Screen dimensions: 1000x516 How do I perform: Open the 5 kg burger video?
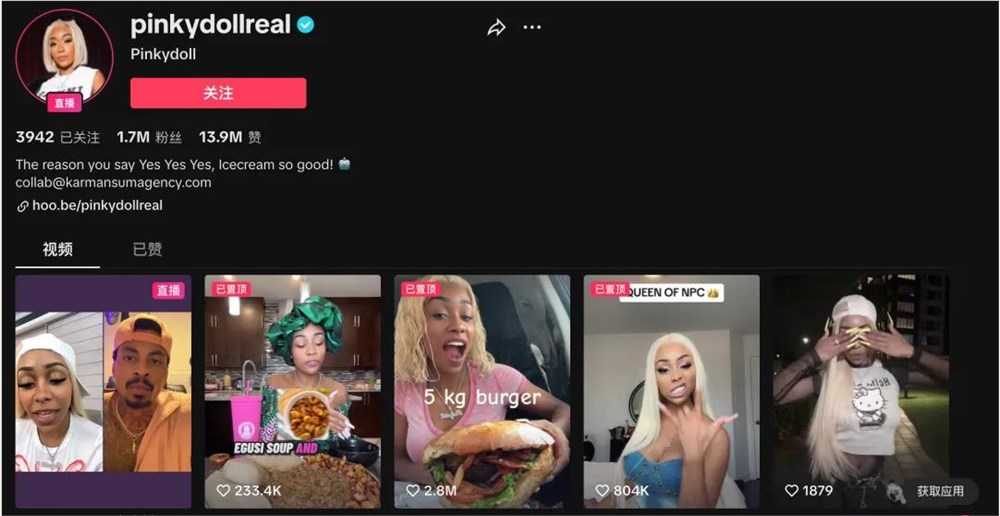tap(482, 392)
